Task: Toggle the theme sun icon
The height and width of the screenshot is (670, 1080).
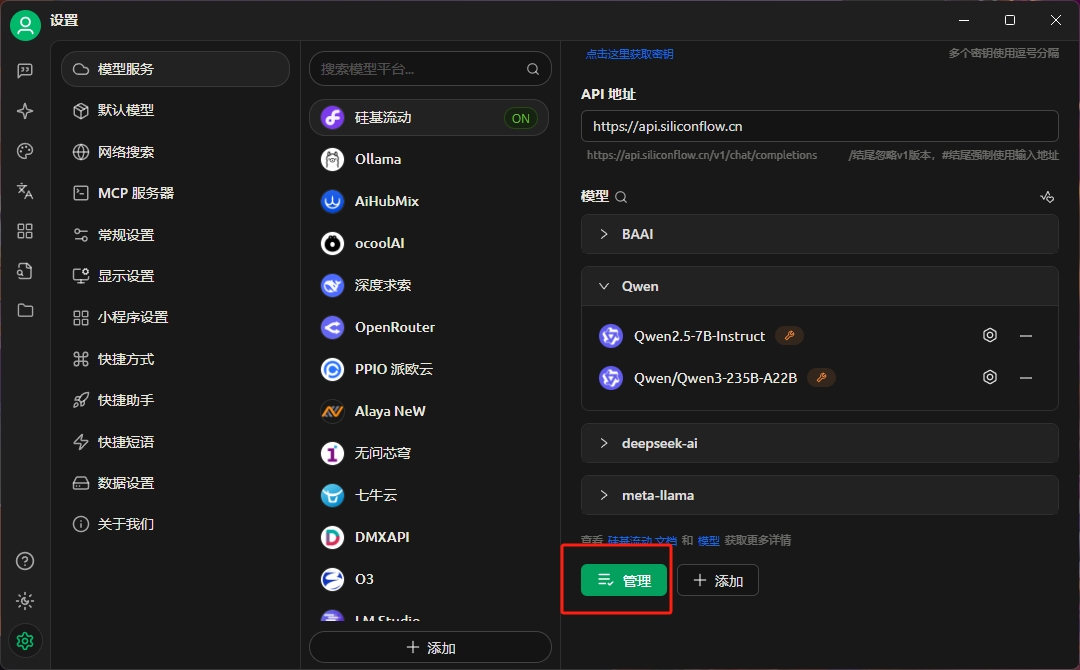Action: pos(25,601)
